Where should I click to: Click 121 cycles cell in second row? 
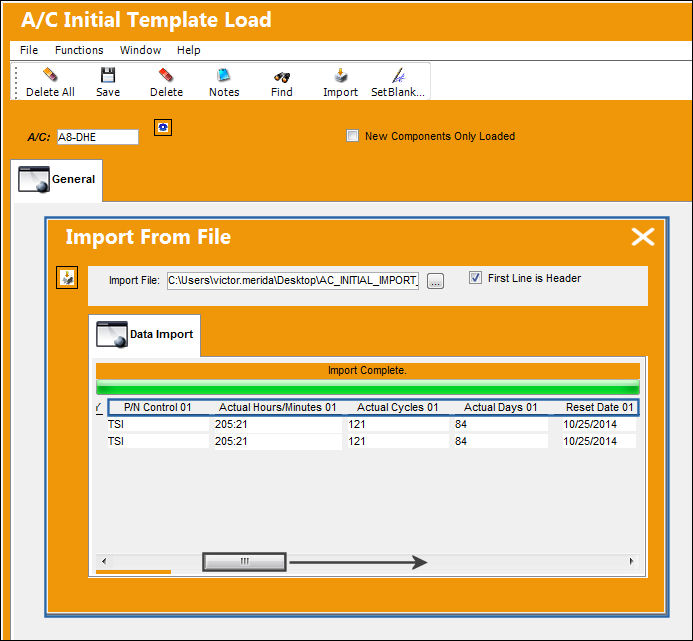tap(397, 441)
